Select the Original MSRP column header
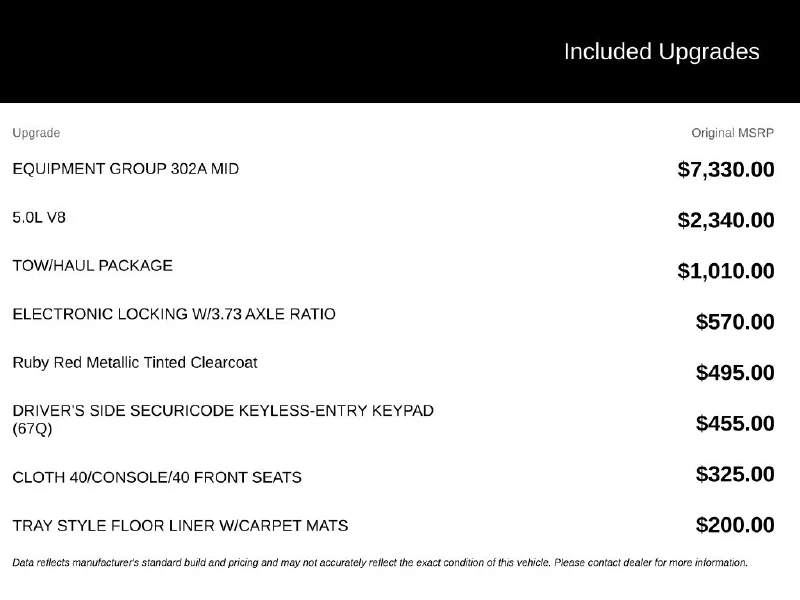Viewport: 800px width, 600px height. pos(733,133)
